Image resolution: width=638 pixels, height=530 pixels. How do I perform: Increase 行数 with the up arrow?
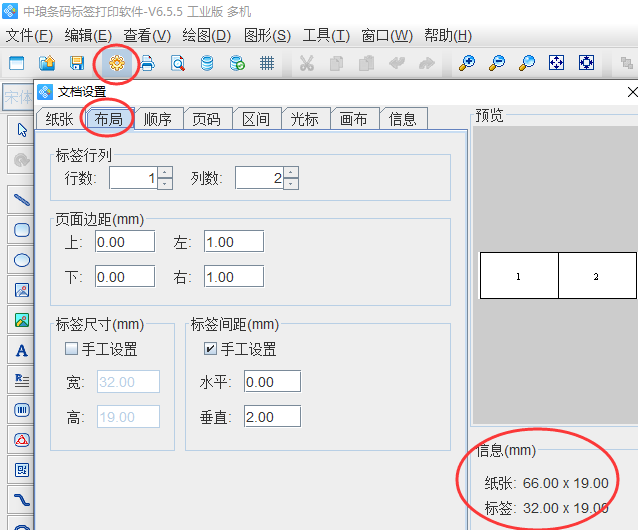165,172
